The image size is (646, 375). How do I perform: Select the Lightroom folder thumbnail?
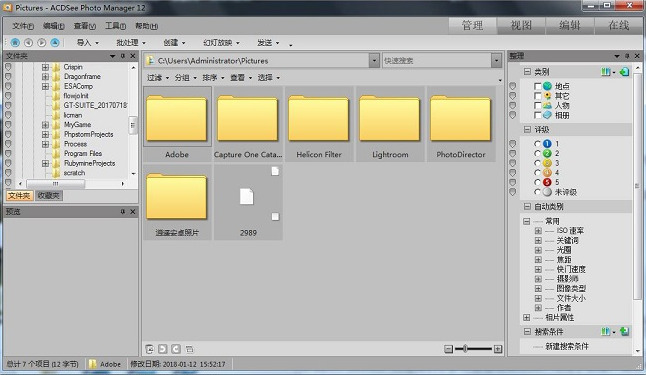[x=390, y=124]
